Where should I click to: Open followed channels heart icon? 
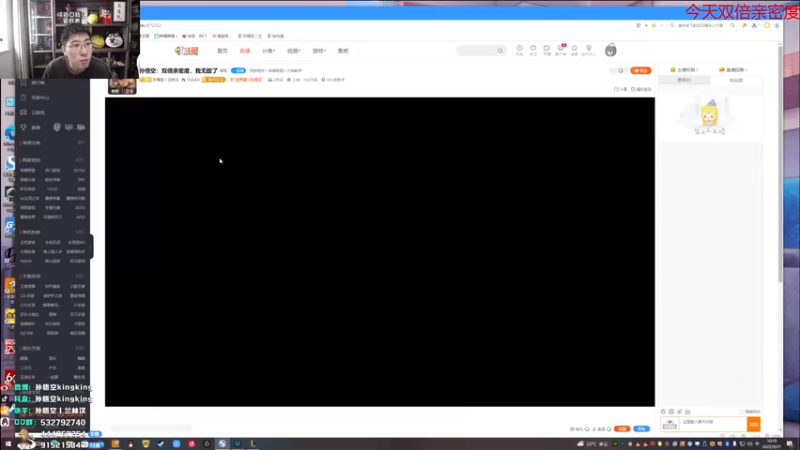point(533,50)
